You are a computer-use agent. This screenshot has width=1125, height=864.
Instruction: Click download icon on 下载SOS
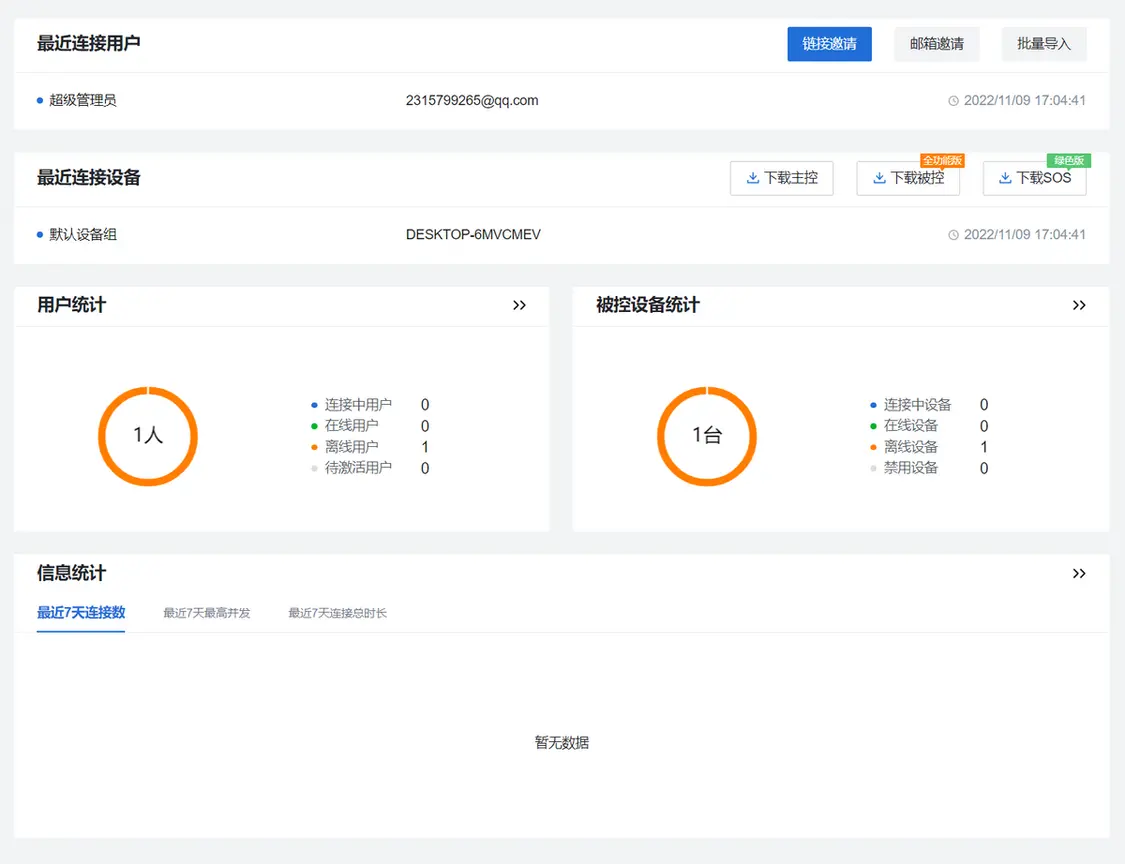(x=1005, y=178)
